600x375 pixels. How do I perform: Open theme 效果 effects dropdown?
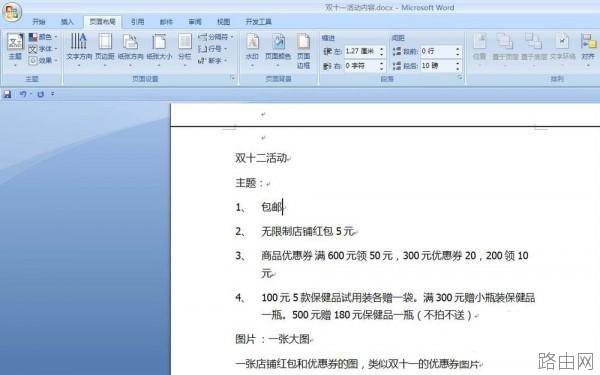click(x=43, y=60)
